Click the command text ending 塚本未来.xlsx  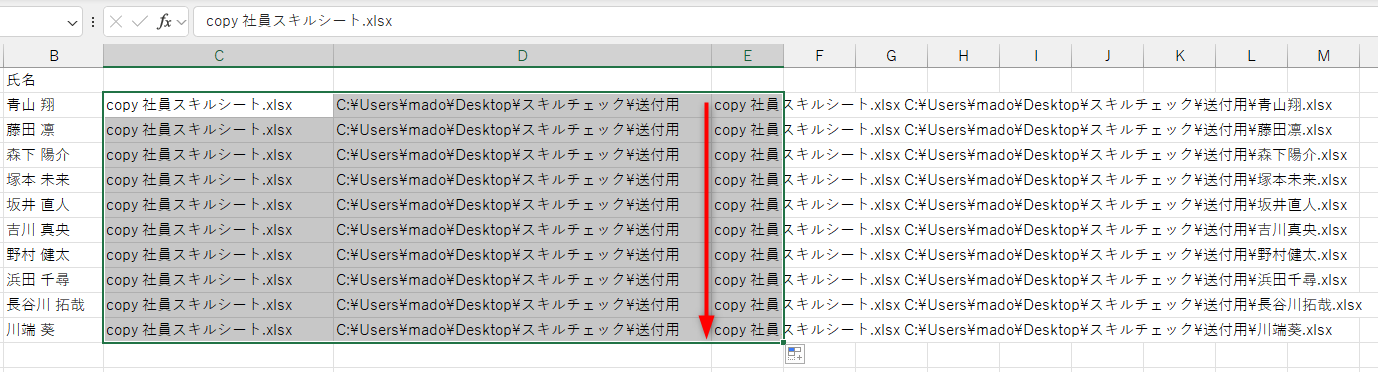coord(1031,179)
